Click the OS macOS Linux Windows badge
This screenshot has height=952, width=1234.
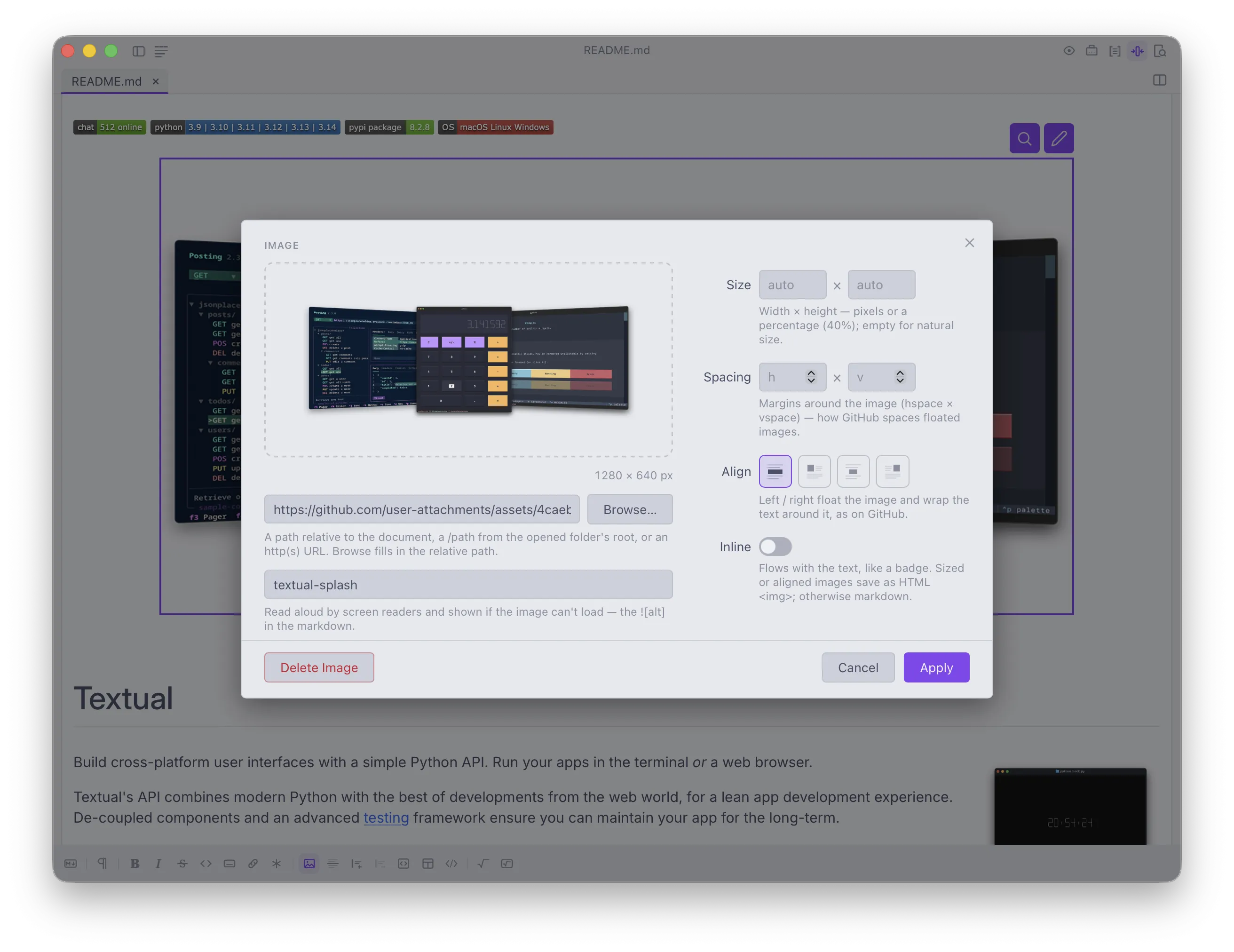pyautogui.click(x=495, y=127)
